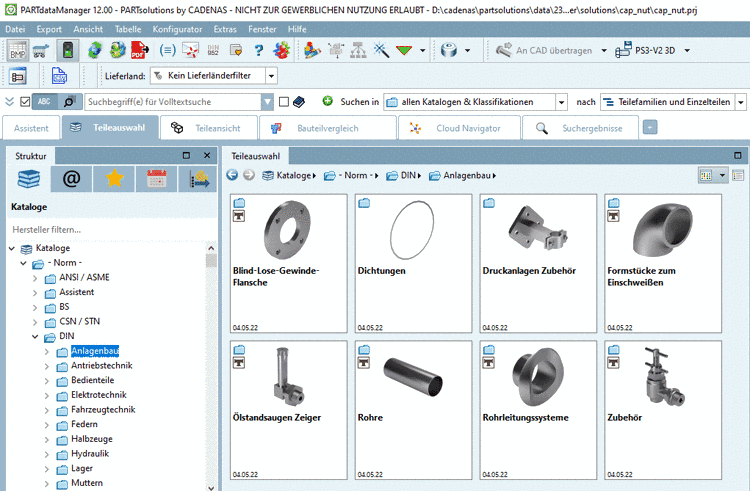Toggle the ABC text search mode
Screen dimensions: 750x491
tap(44, 101)
